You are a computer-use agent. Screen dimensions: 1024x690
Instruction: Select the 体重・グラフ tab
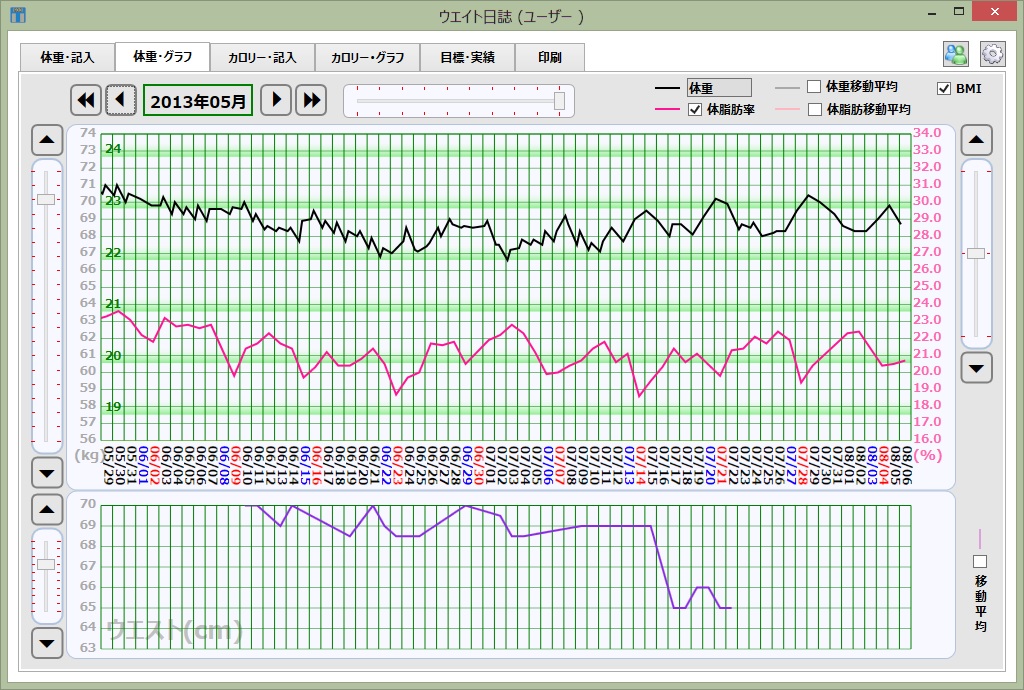pyautogui.click(x=163, y=57)
